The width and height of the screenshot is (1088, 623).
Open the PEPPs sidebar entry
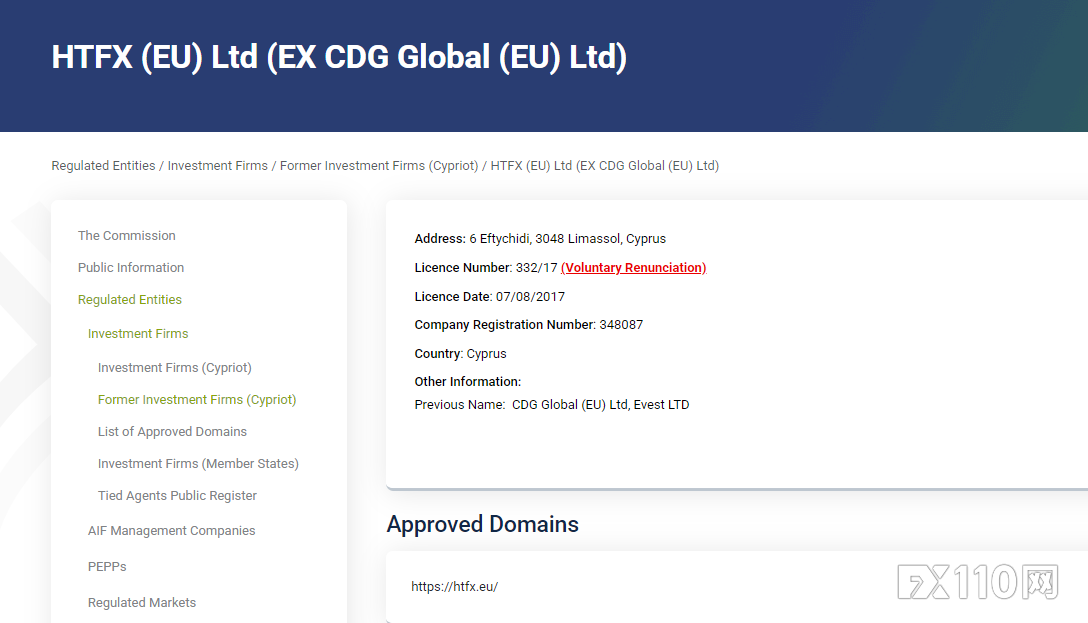tap(107, 567)
